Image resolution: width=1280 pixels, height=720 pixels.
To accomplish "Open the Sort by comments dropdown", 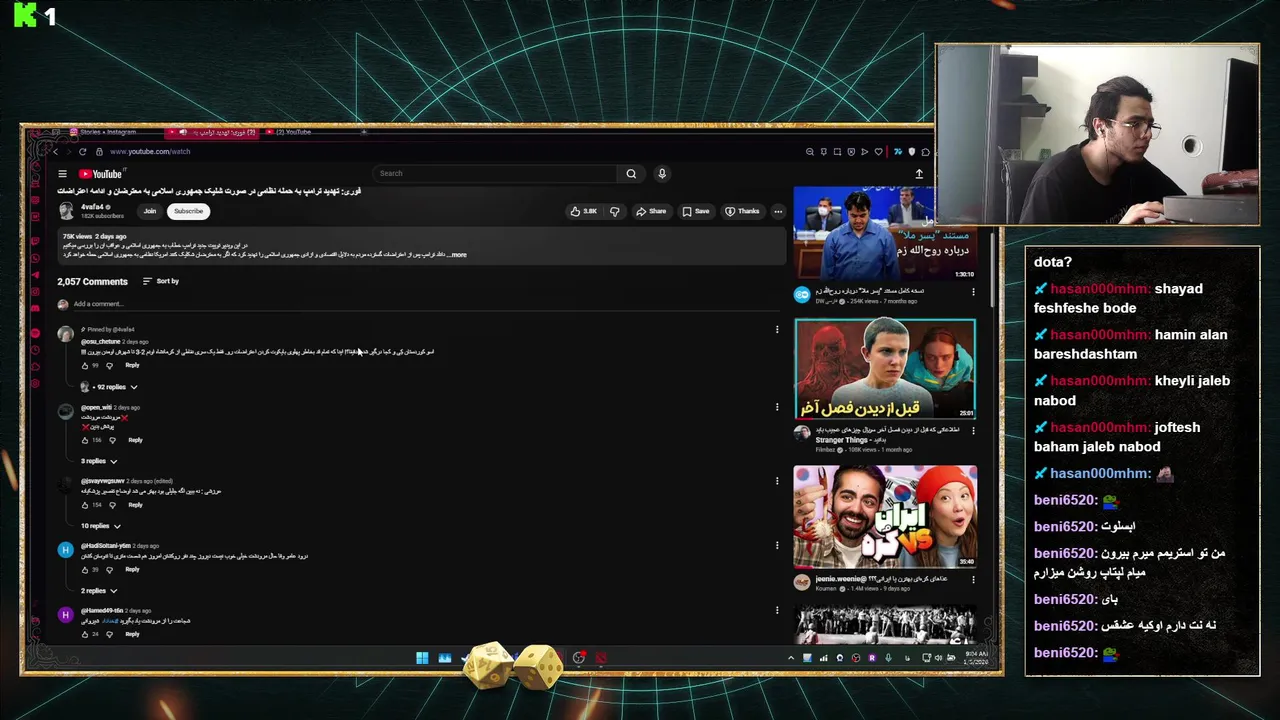I will click(161, 281).
